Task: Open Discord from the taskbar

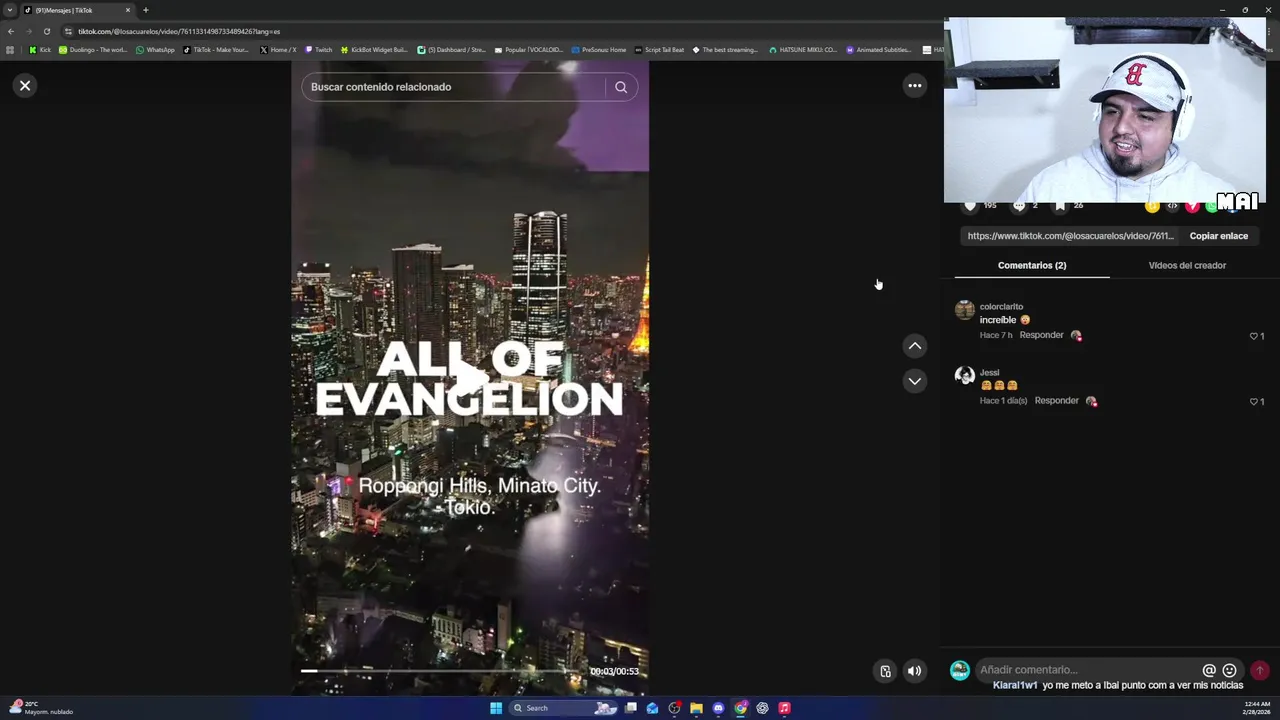Action: coord(718,708)
